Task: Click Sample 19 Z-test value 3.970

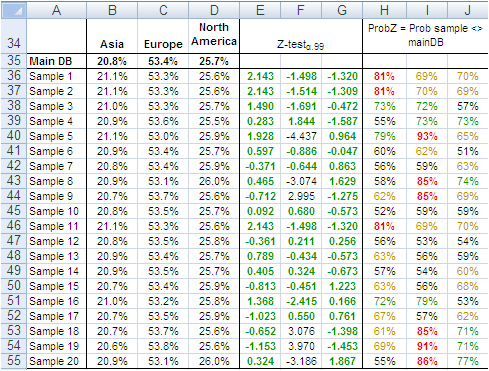Action: [301, 346]
